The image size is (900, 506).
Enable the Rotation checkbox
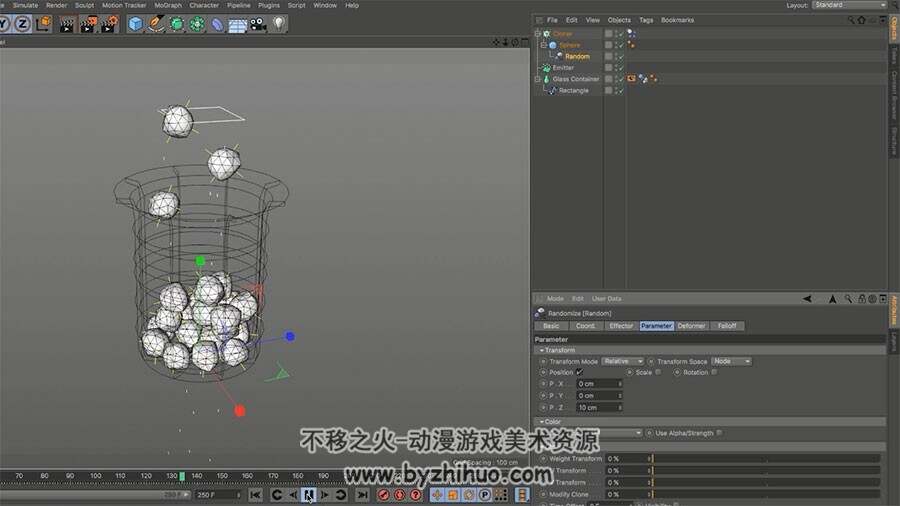click(x=714, y=372)
